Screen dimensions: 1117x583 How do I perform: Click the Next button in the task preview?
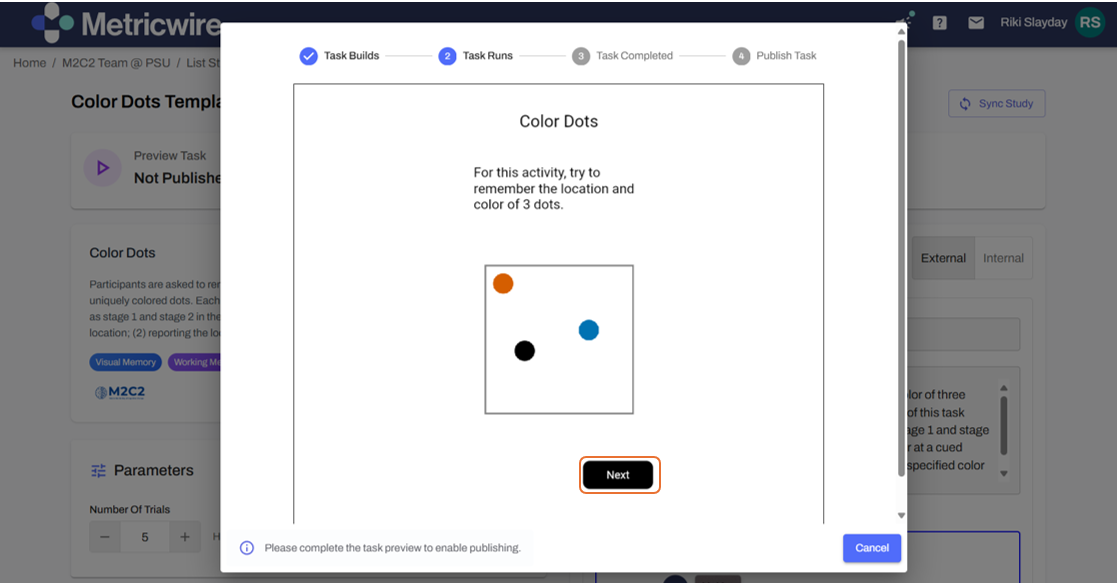coord(618,475)
